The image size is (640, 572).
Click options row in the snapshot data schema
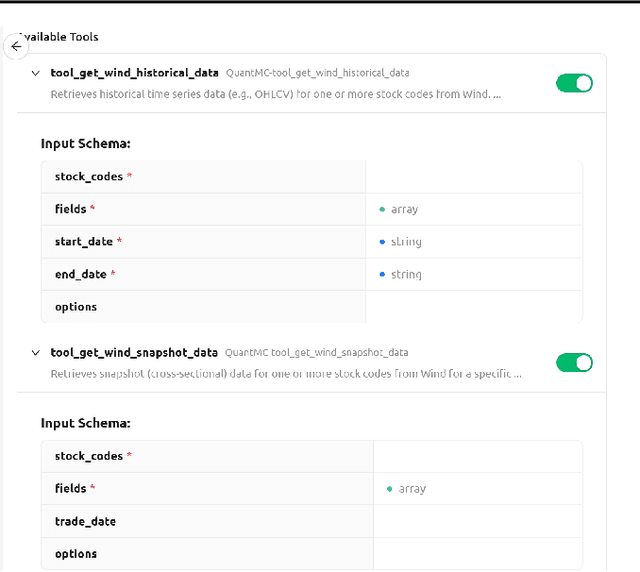point(76,553)
